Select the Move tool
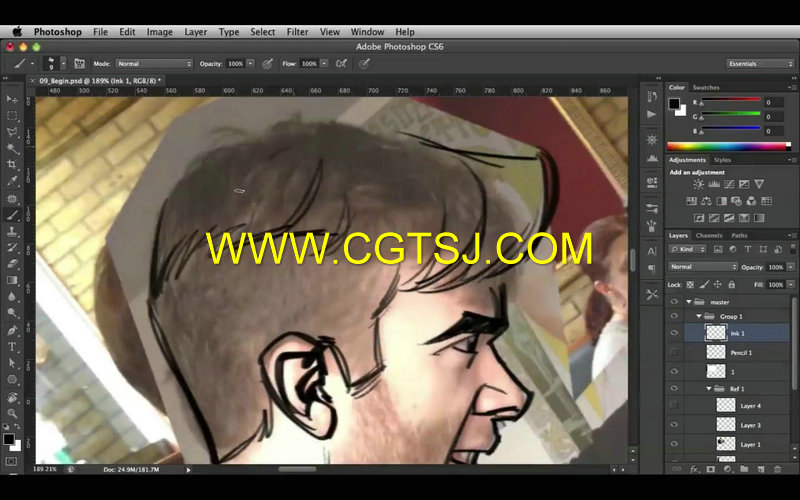800x500 pixels. [x=12, y=99]
